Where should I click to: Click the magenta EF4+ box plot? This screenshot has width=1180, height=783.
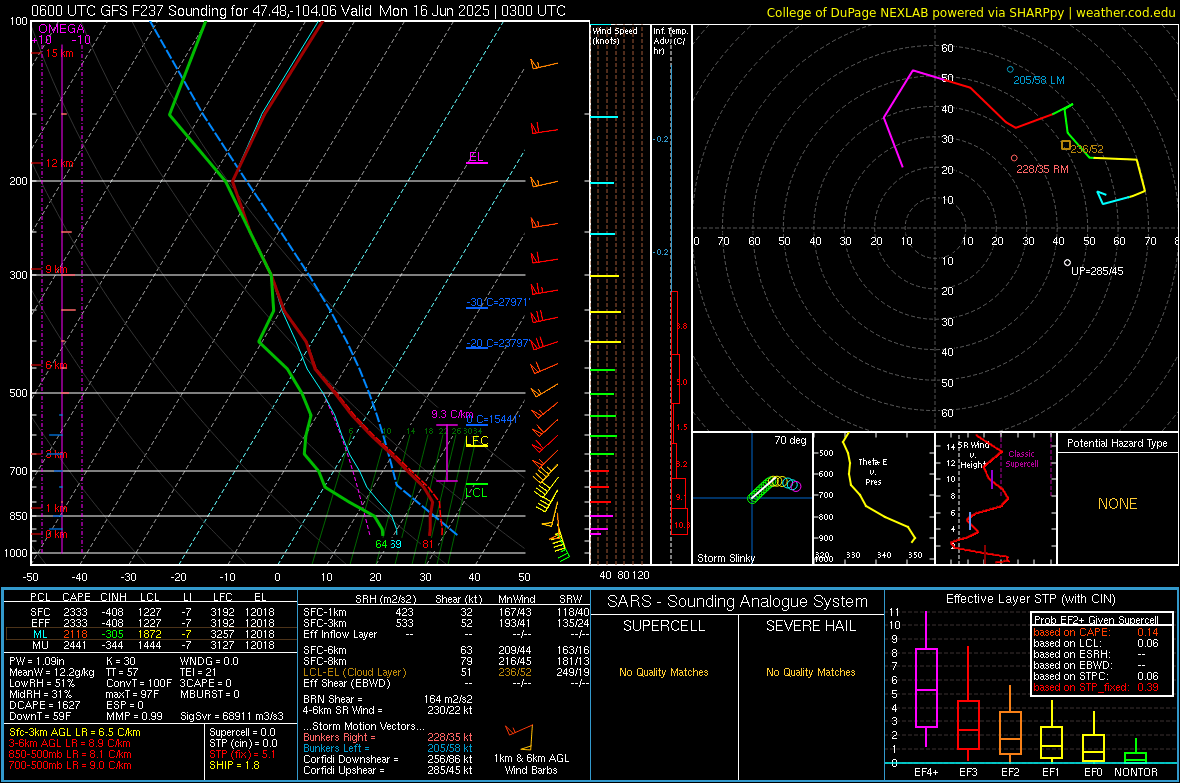[926, 679]
